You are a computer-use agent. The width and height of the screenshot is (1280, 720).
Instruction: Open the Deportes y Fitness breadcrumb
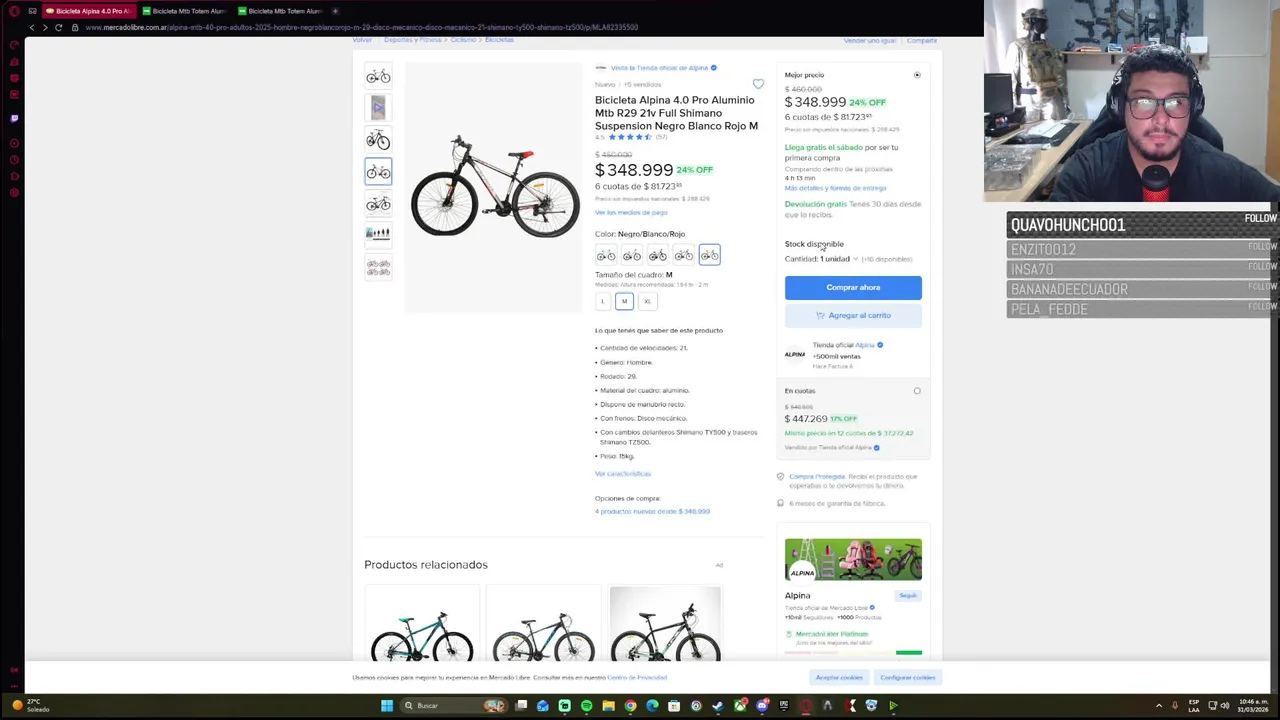click(x=413, y=40)
